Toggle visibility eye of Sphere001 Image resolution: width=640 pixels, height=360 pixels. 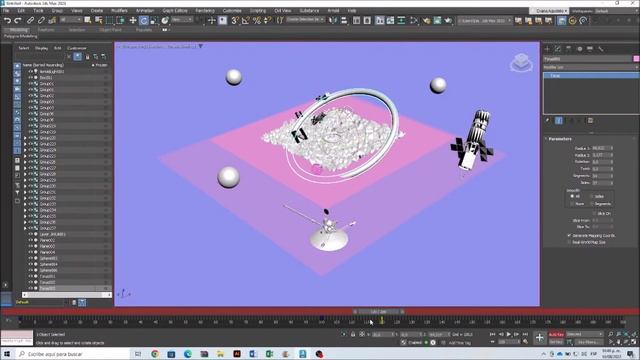(x=31, y=258)
